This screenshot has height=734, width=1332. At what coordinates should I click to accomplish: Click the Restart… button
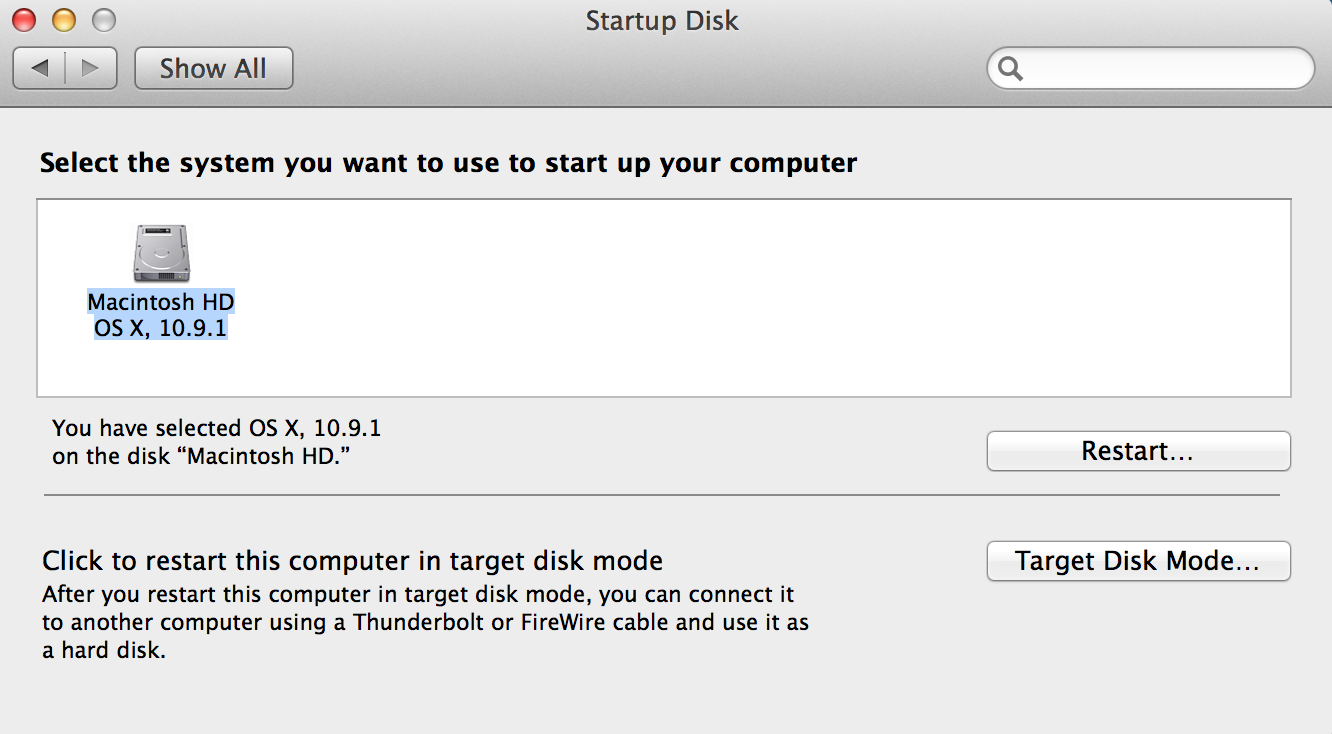(x=1138, y=451)
